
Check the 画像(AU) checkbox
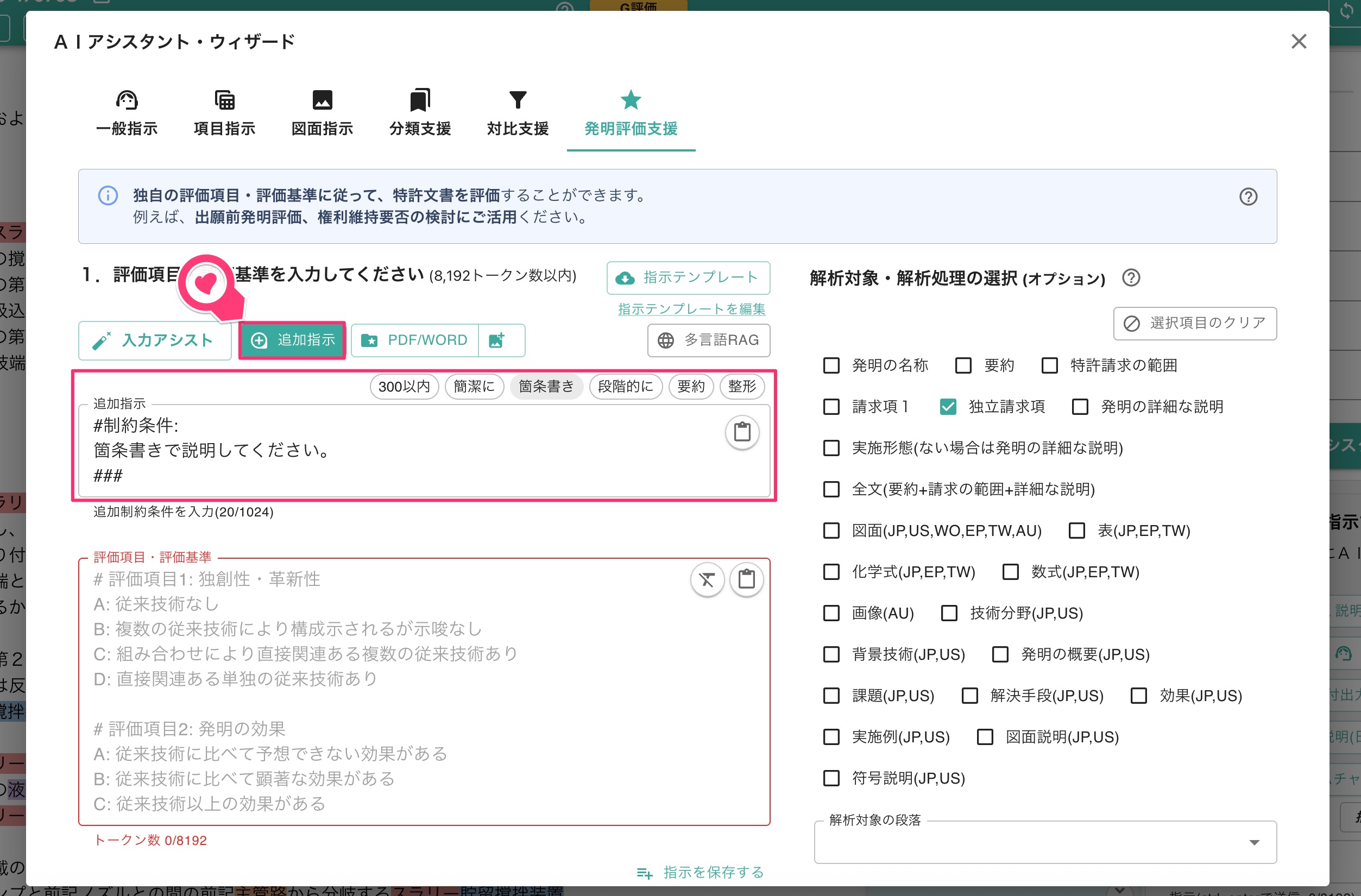pyautogui.click(x=831, y=613)
